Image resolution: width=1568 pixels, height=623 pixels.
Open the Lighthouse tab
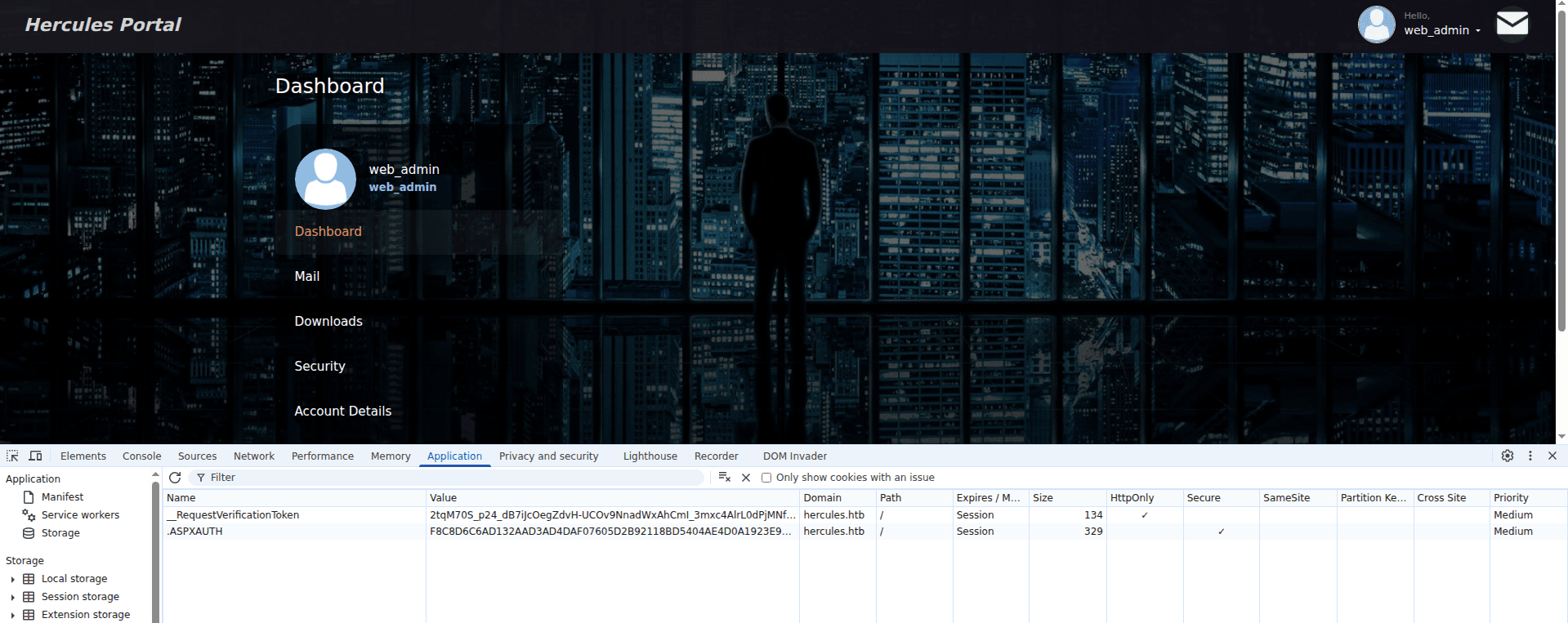650,456
